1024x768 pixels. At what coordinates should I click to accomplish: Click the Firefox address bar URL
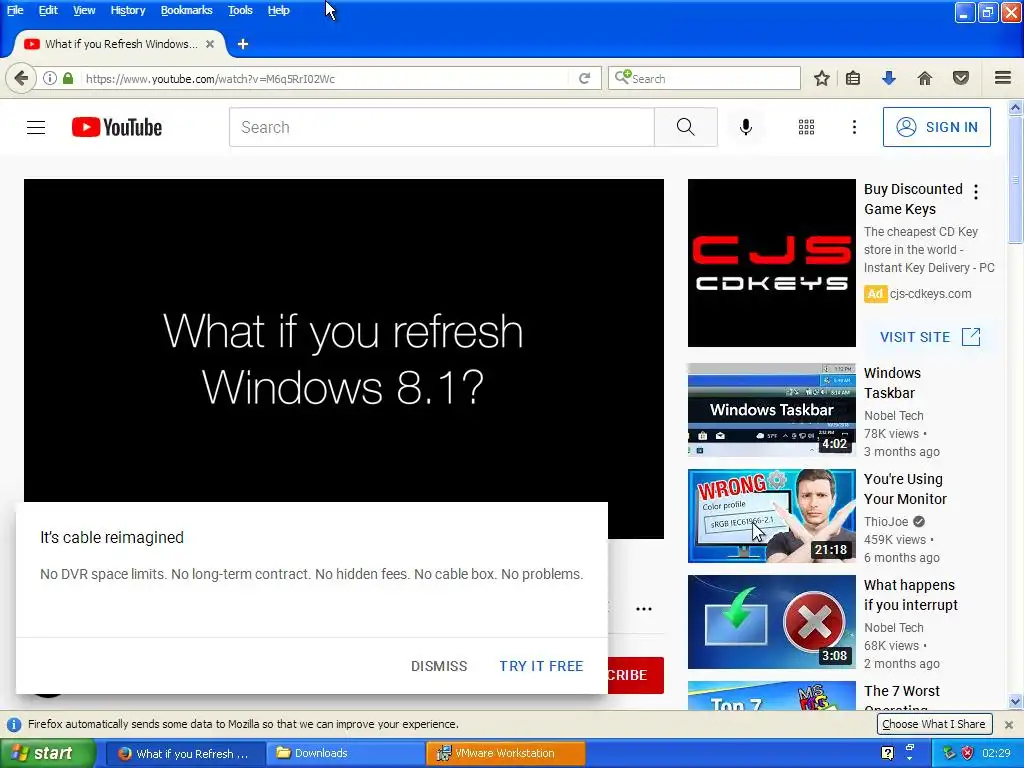tap(210, 79)
